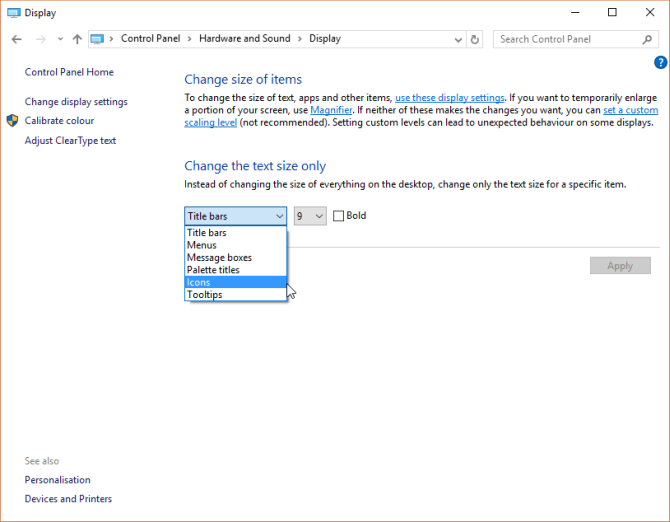Image resolution: width=670 pixels, height=522 pixels.
Task: Click the back navigation arrow
Action: [16, 39]
